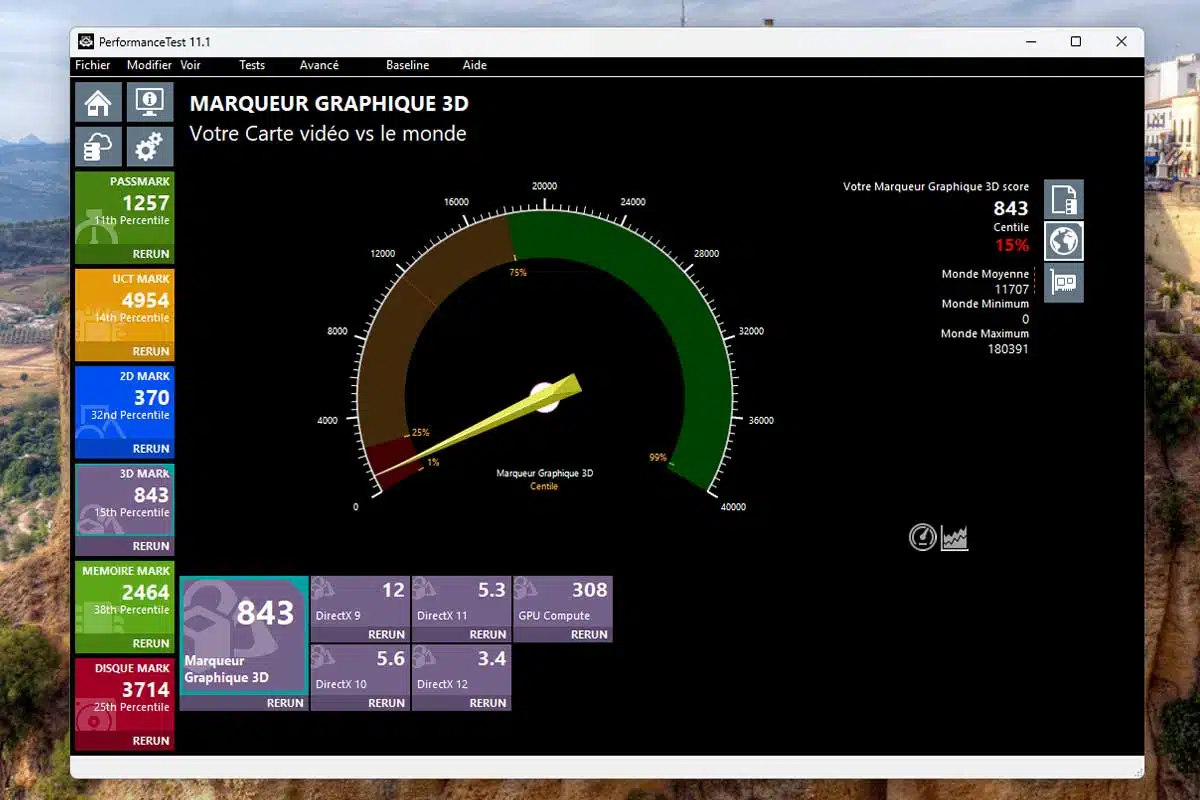Rerun the PassMark overall test
The width and height of the screenshot is (1200, 800).
(151, 254)
